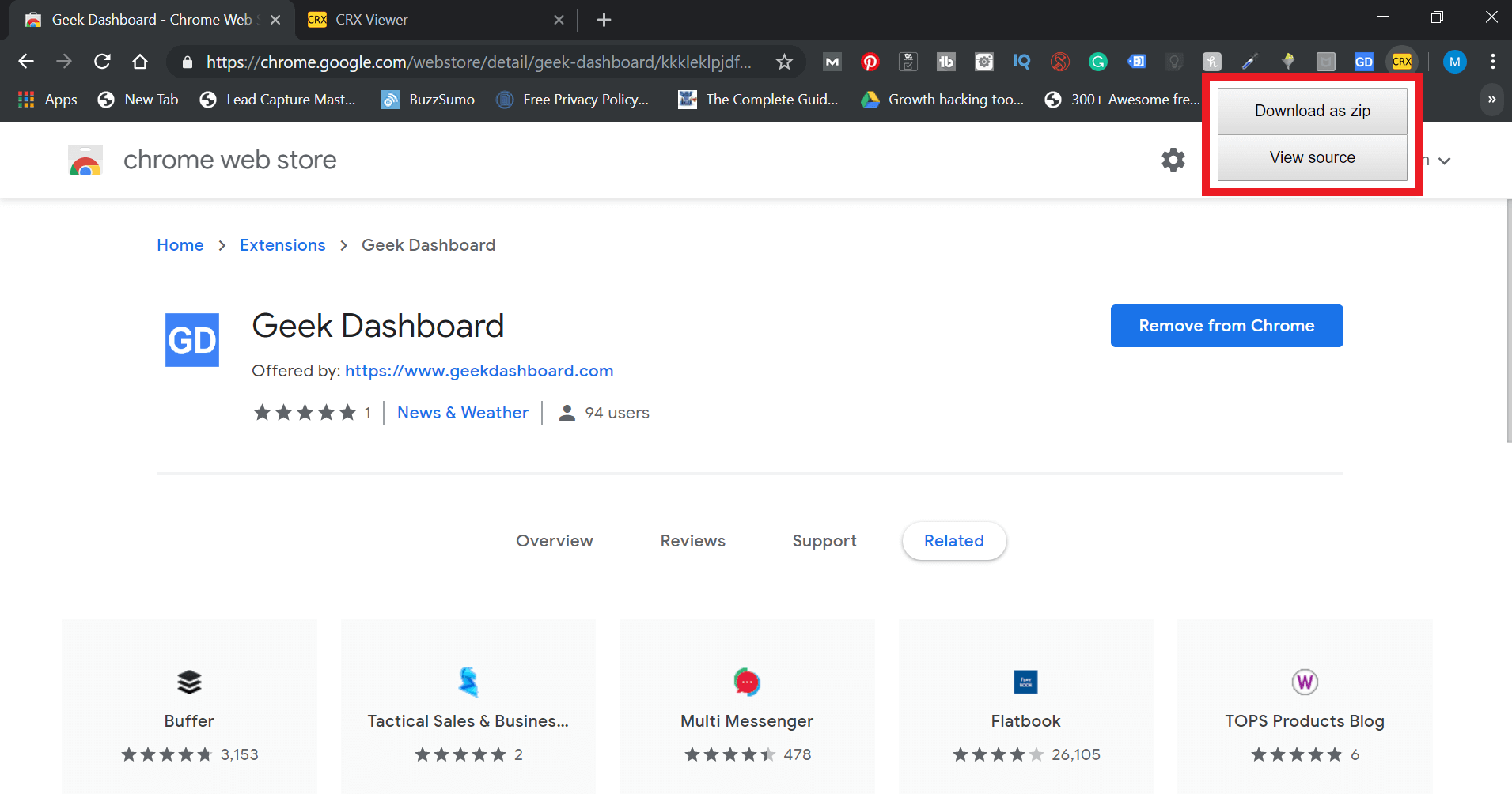
Task: Expand the account dropdown chevron
Action: click(1446, 160)
